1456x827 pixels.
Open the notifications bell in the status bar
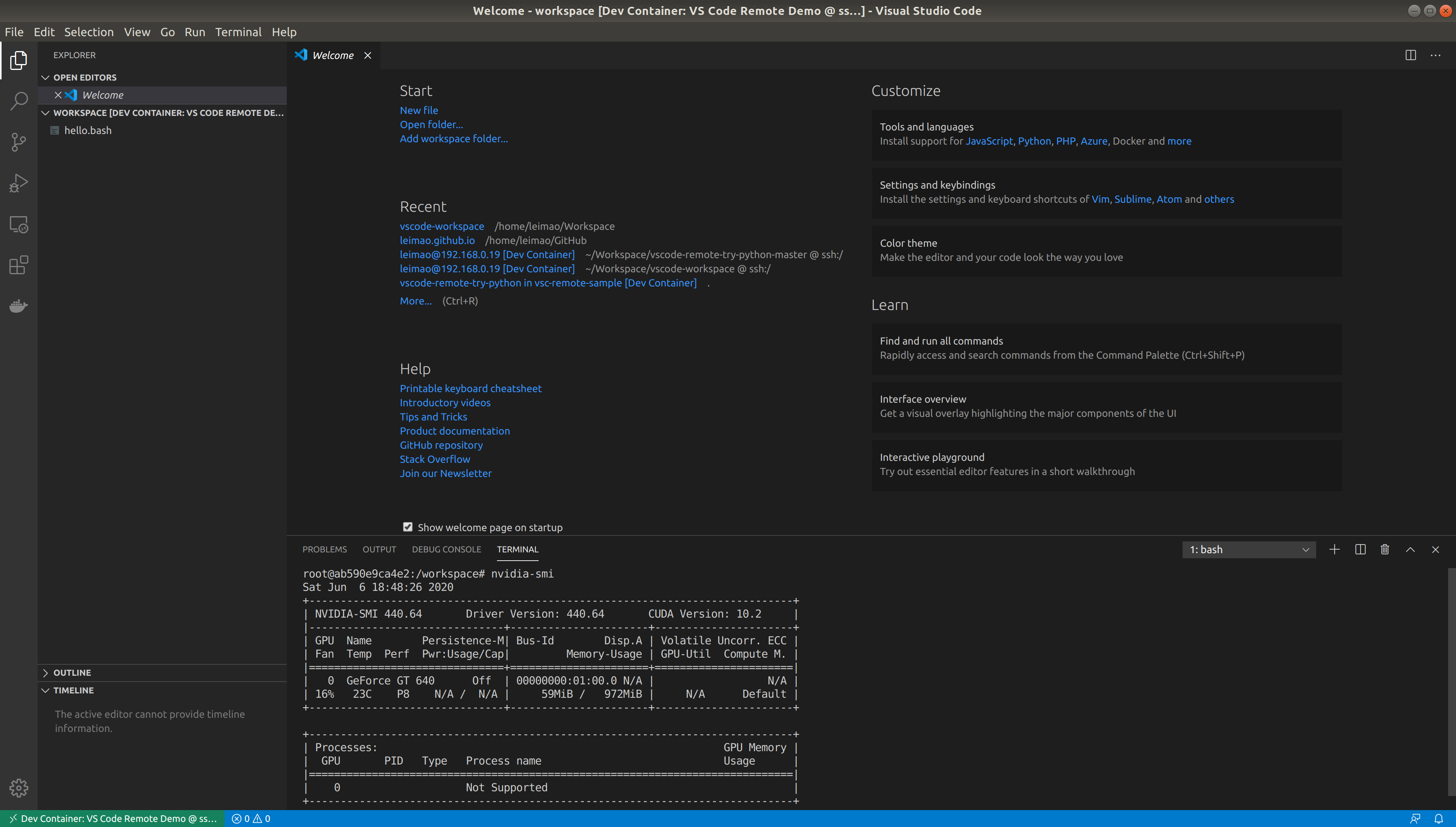(1439, 818)
